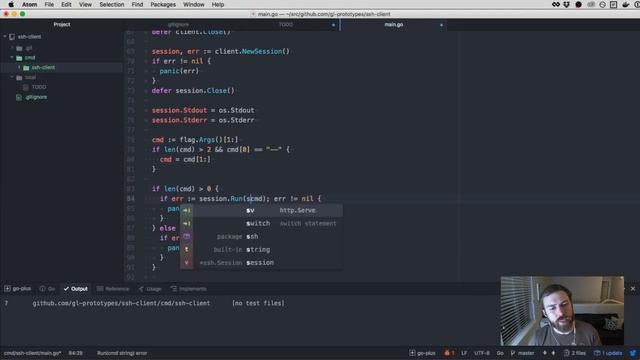Click the modified dot on the TODO tab
Image resolution: width=640 pixels, height=360 pixels.
click(333, 25)
